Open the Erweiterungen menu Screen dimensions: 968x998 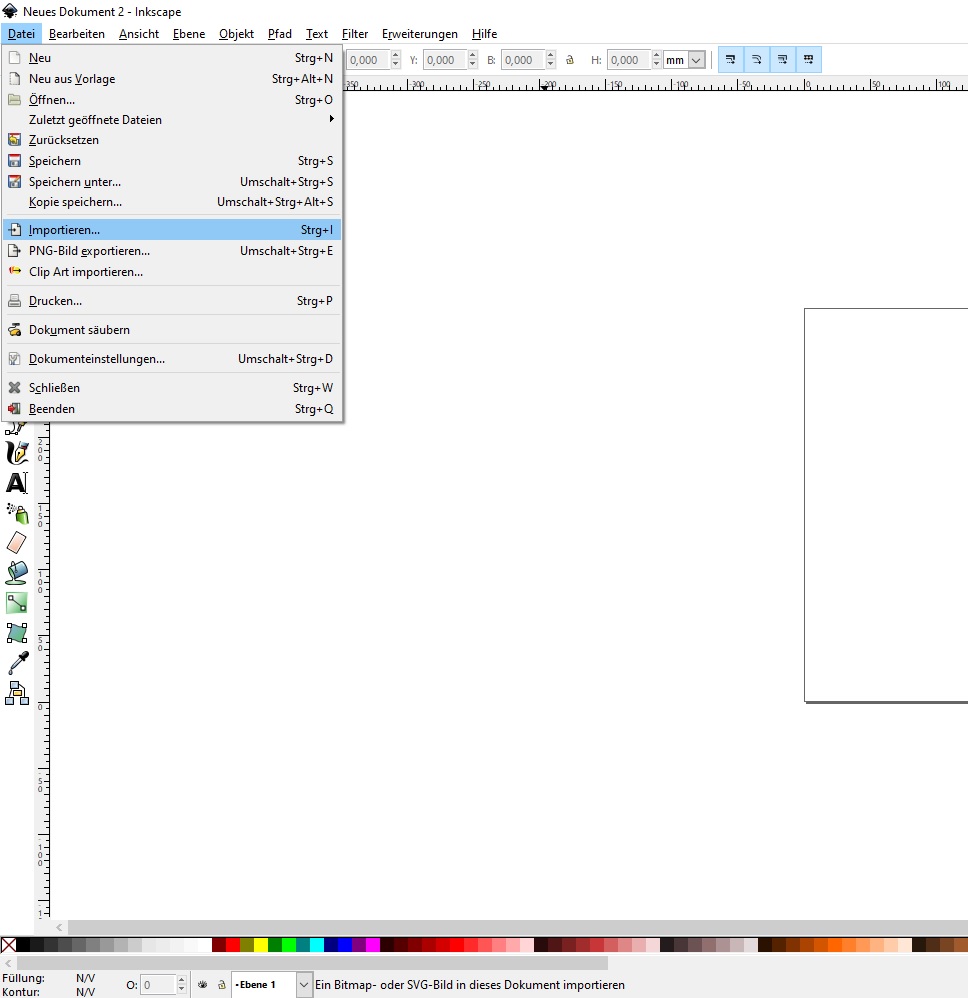coord(419,34)
